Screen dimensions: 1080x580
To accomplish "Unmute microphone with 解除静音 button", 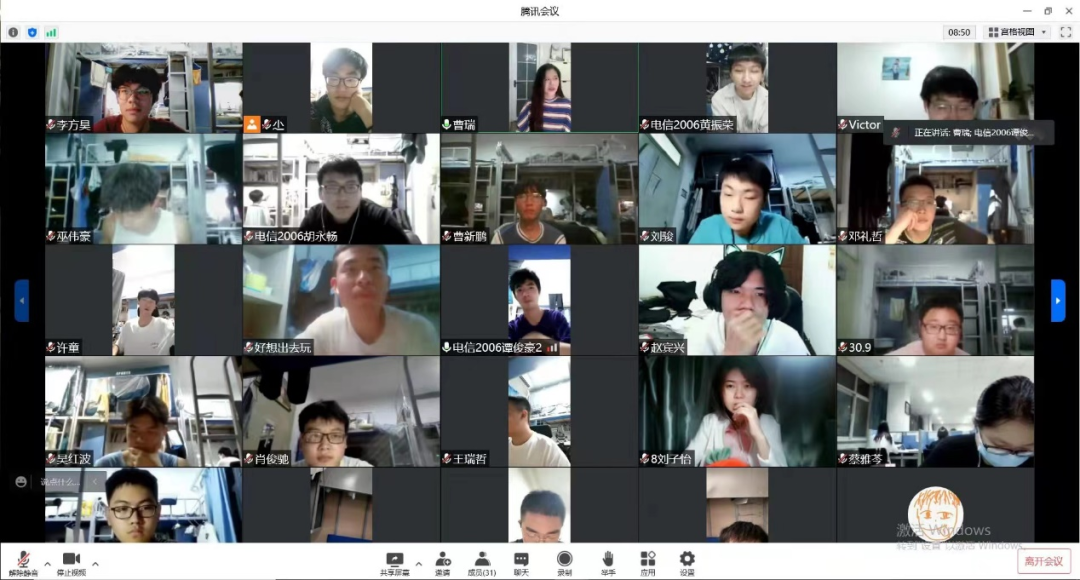I will 22,563.
